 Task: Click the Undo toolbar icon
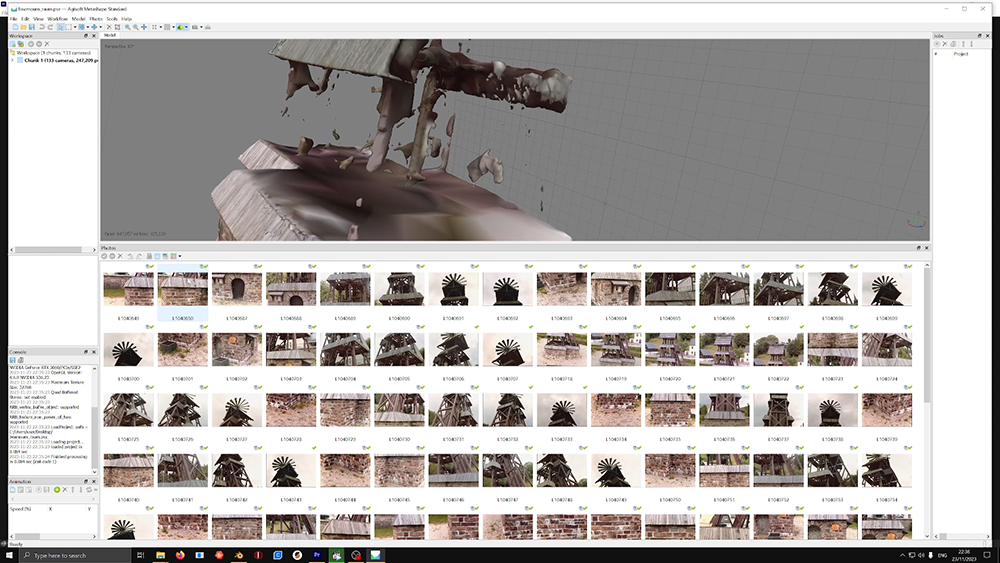tap(41, 27)
